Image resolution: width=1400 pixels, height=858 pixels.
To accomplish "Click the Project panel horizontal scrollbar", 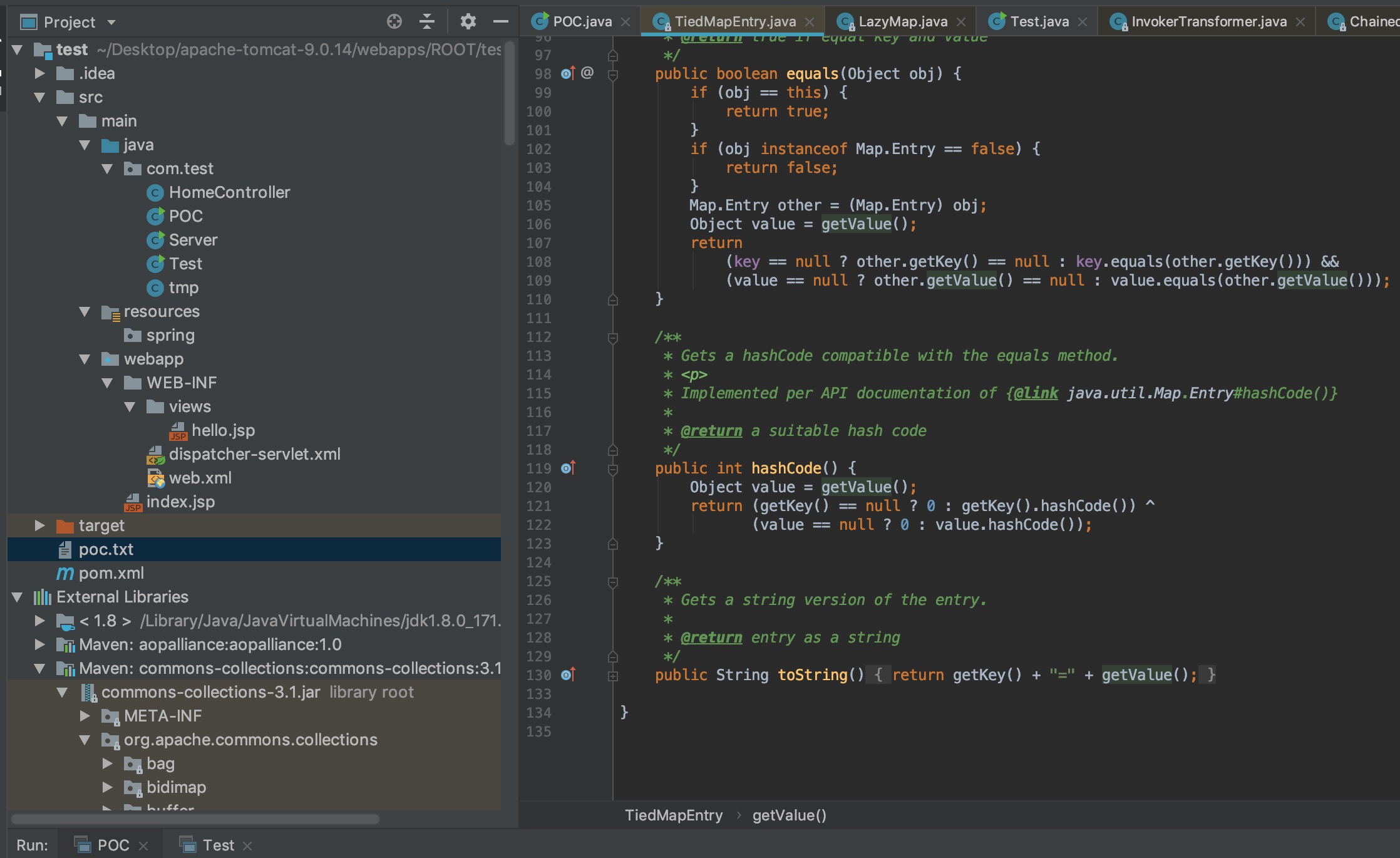I will 195,819.
